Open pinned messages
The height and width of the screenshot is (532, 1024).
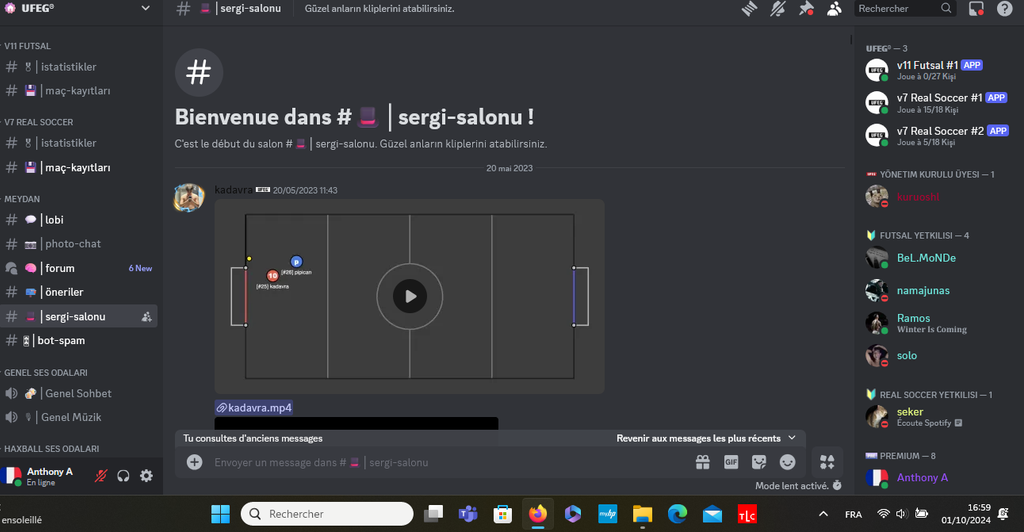pyautogui.click(x=806, y=9)
